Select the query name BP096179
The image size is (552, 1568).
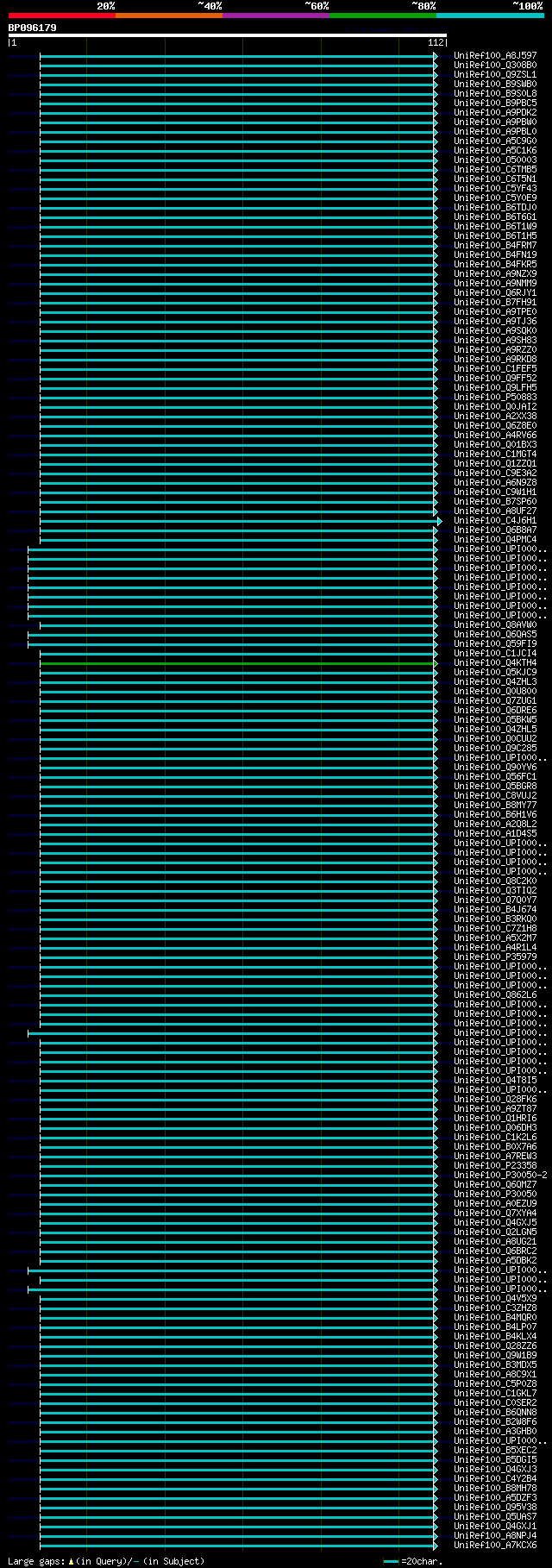tap(33, 28)
